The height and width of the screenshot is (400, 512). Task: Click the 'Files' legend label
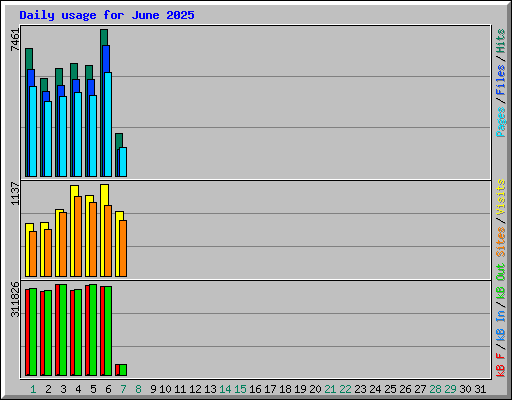tap(501, 80)
